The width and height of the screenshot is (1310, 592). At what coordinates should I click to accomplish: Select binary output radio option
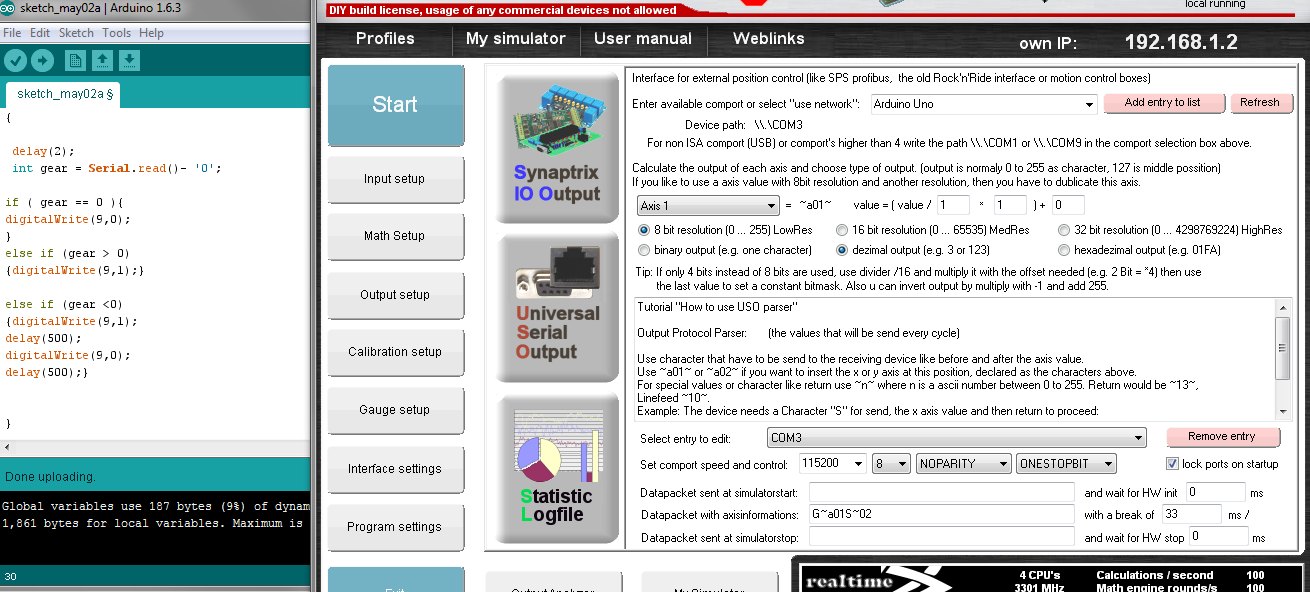tap(644, 250)
